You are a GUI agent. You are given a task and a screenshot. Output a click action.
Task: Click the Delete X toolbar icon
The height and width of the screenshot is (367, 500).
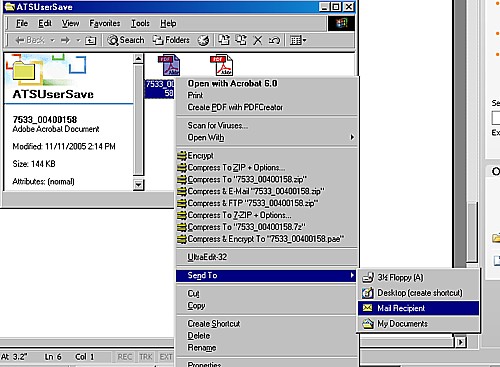pos(258,40)
